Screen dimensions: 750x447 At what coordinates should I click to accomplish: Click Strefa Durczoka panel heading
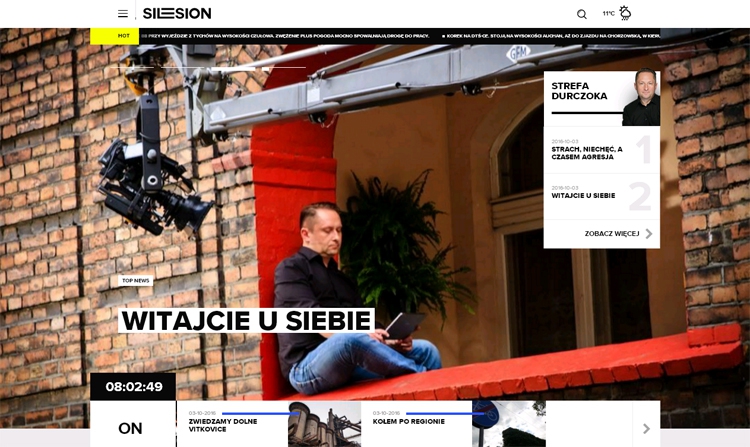572,91
